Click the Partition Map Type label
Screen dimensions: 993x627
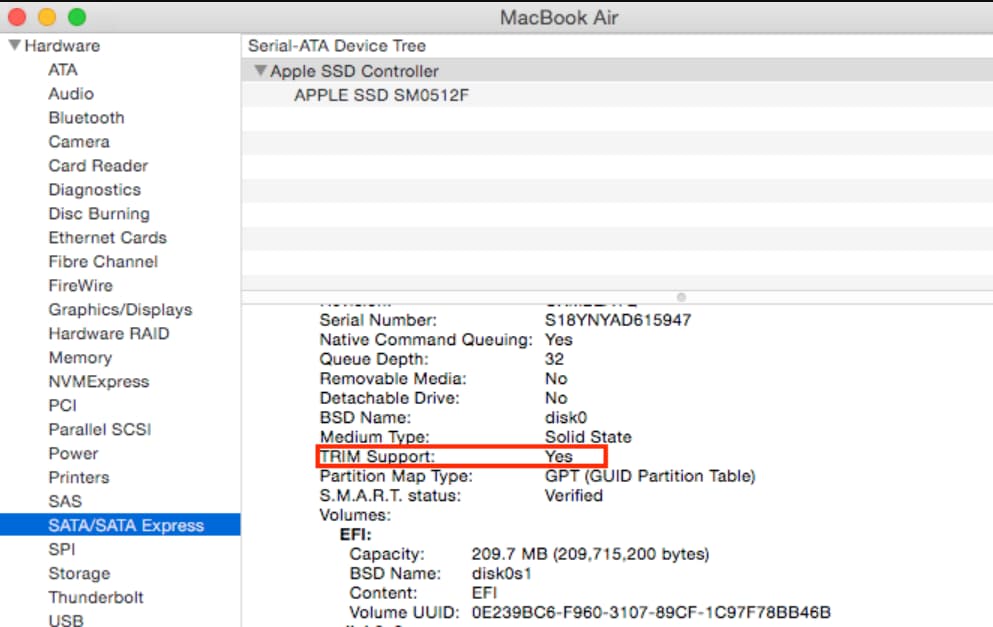coord(396,476)
